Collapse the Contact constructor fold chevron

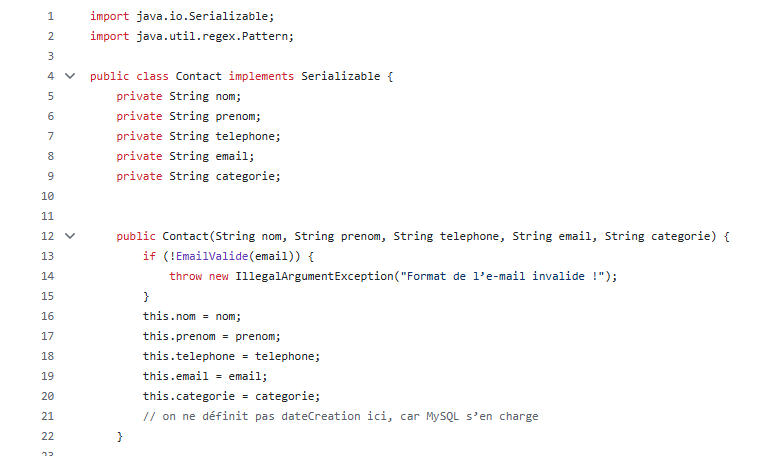(x=69, y=236)
